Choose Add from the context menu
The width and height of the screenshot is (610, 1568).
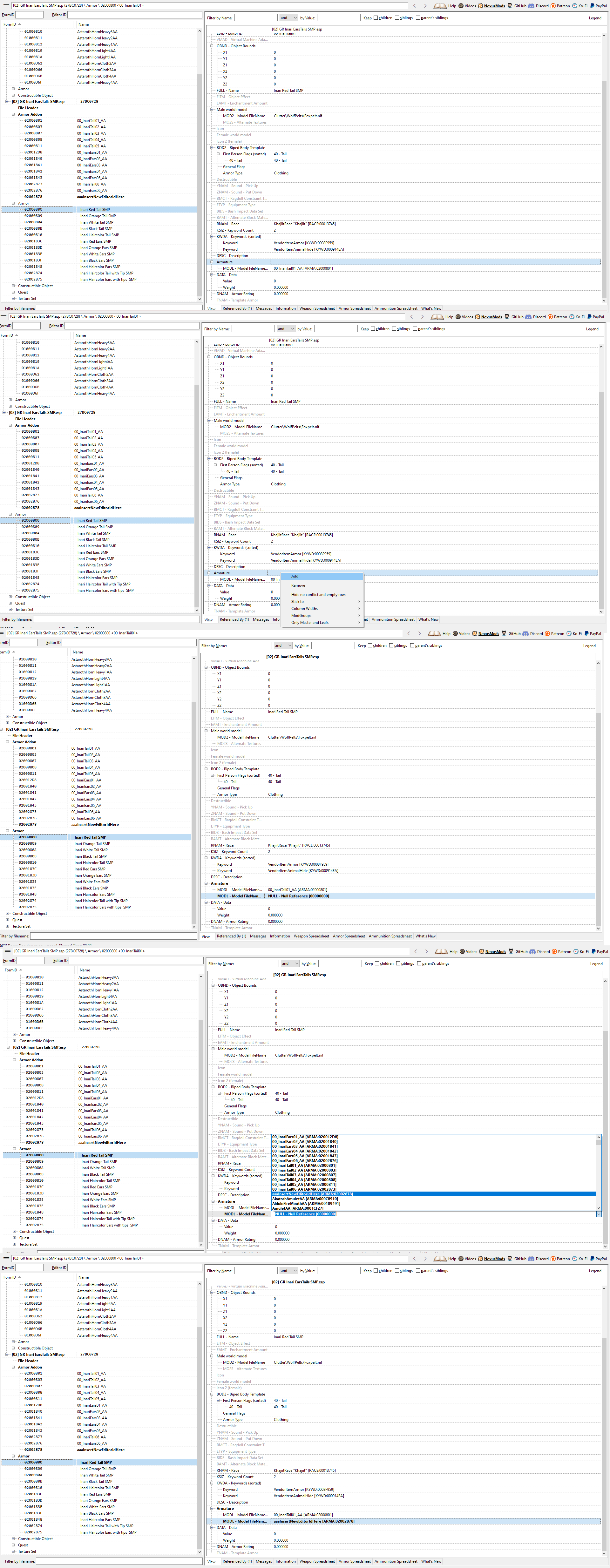(x=322, y=576)
